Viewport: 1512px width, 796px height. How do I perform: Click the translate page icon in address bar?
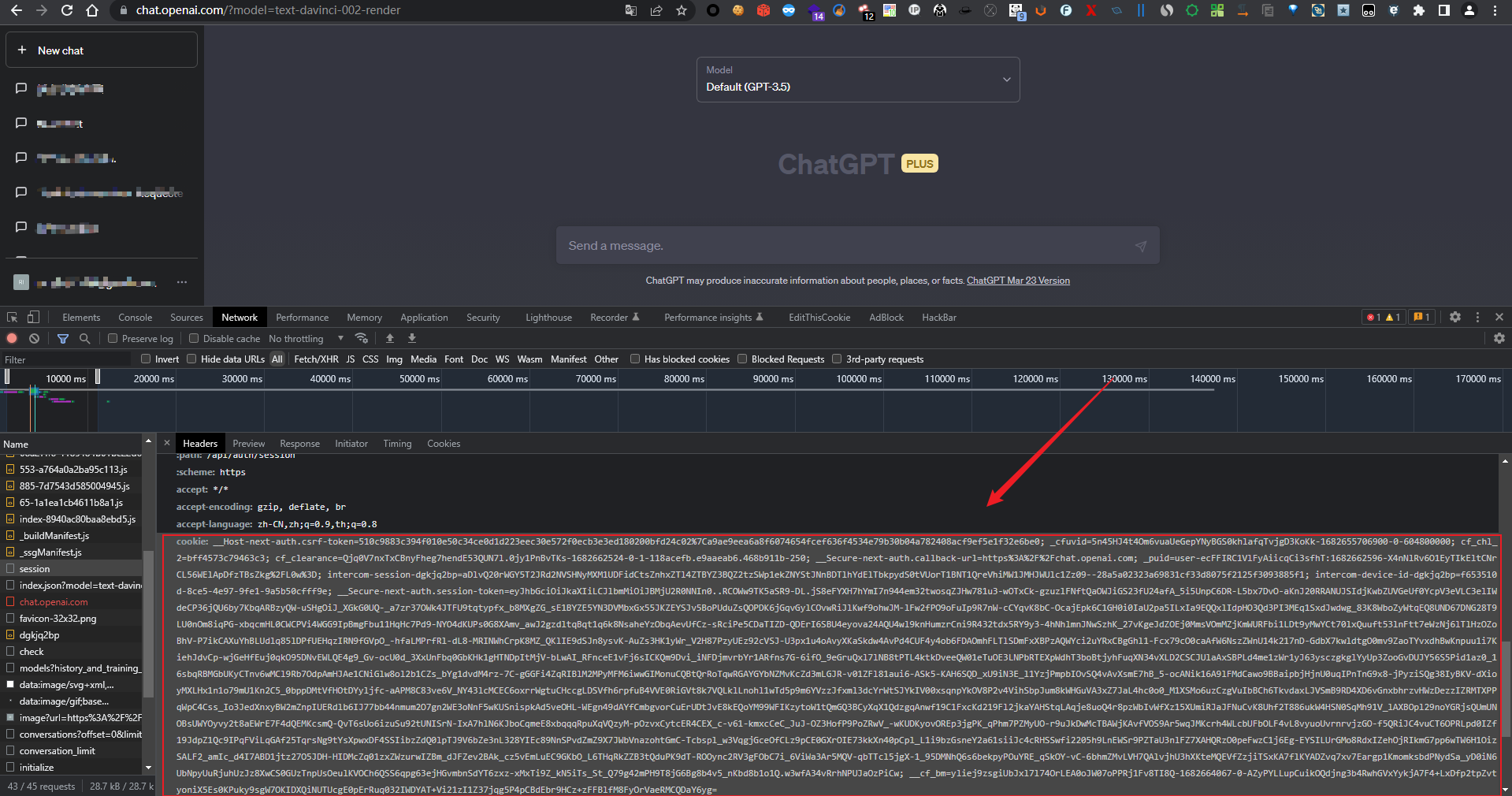[631, 10]
